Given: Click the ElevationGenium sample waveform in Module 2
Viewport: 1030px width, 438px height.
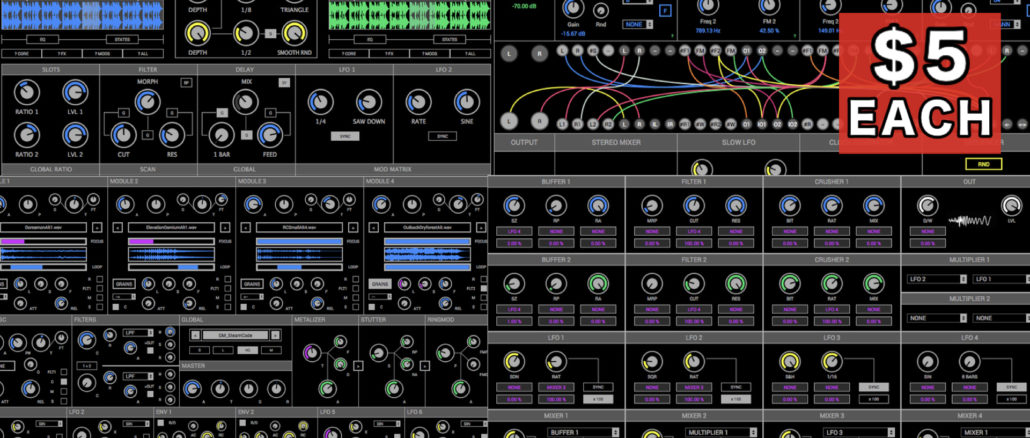Looking at the screenshot, I should [171, 255].
